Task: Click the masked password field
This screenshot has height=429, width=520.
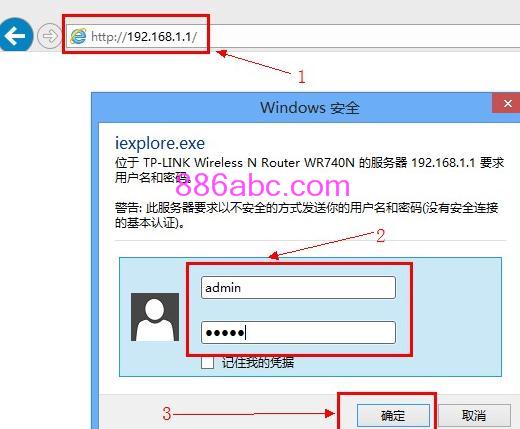Action: pos(298,332)
